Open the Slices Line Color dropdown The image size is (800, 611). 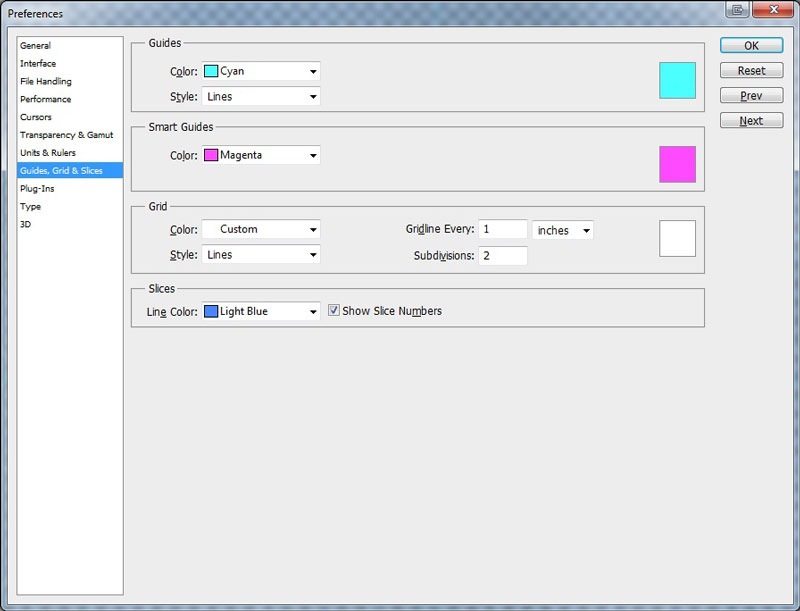click(x=261, y=312)
